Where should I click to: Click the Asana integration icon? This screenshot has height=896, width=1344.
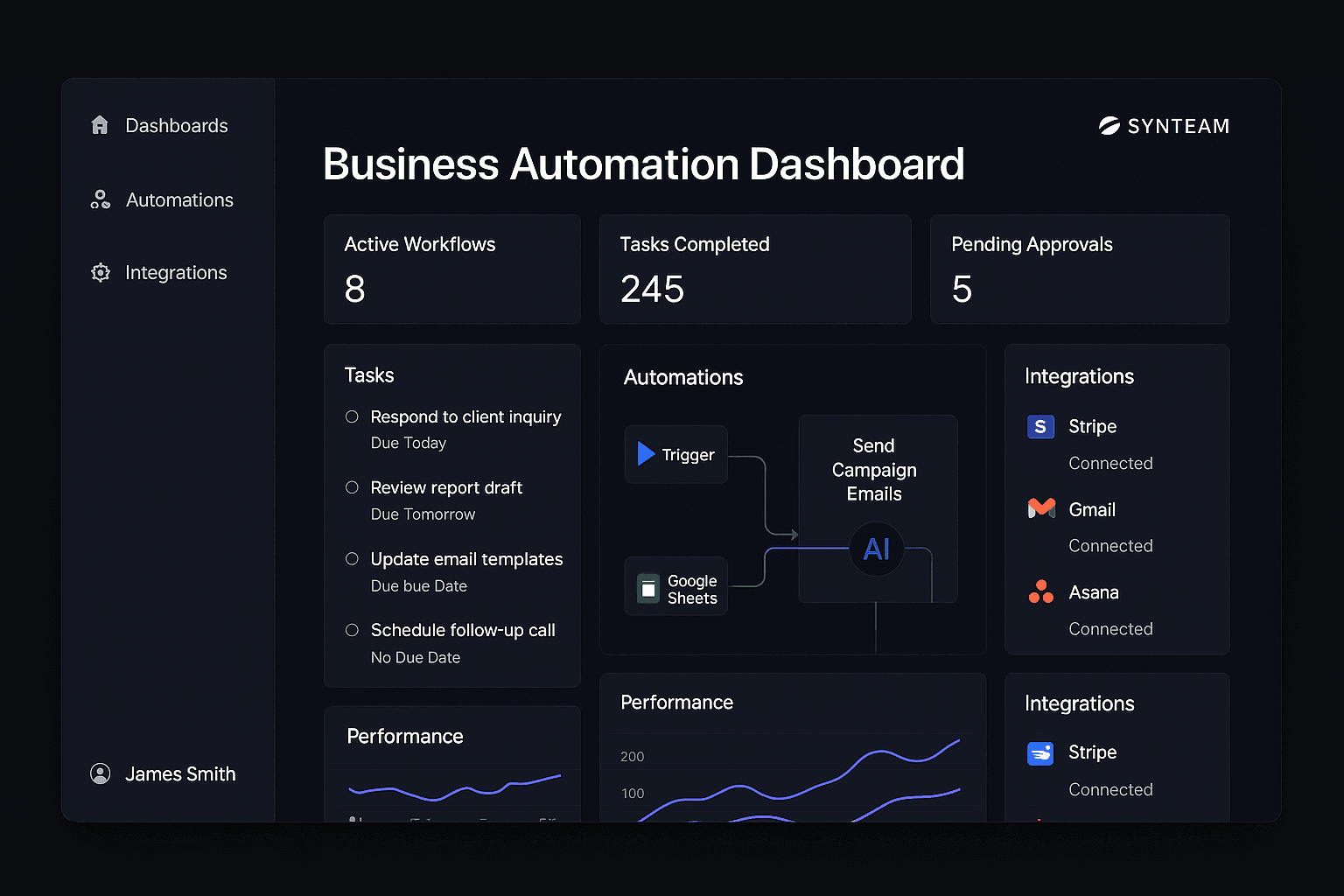[x=1040, y=591]
